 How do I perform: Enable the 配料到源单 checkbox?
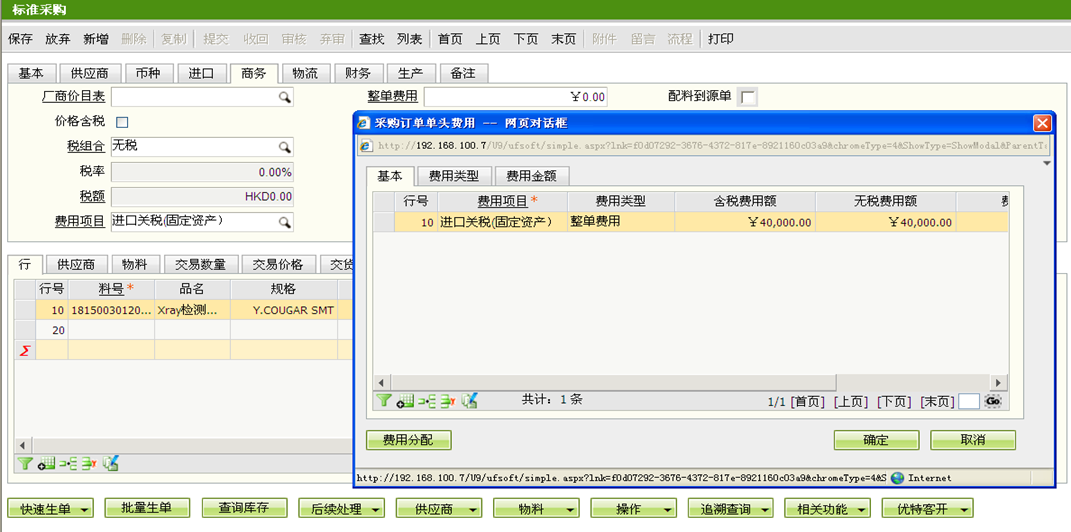tap(747, 97)
